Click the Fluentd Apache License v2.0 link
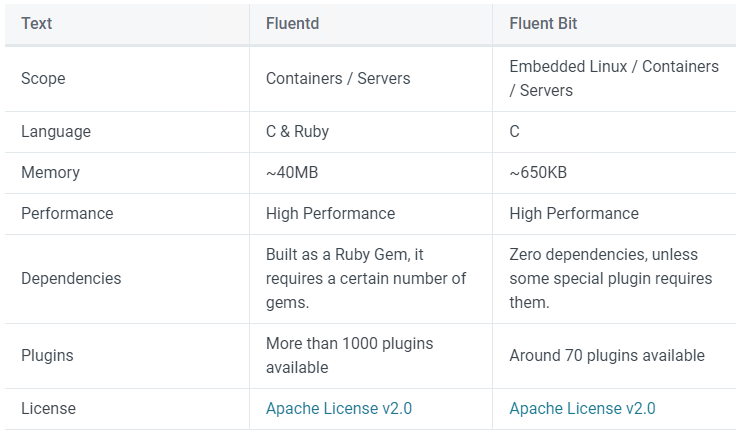 [338, 408]
